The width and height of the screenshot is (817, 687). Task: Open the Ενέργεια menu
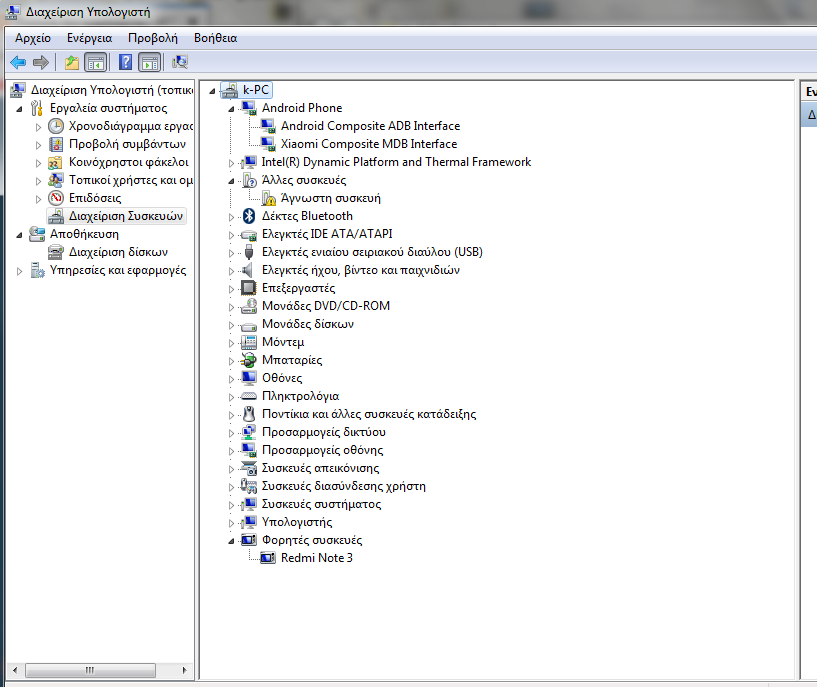coord(89,38)
